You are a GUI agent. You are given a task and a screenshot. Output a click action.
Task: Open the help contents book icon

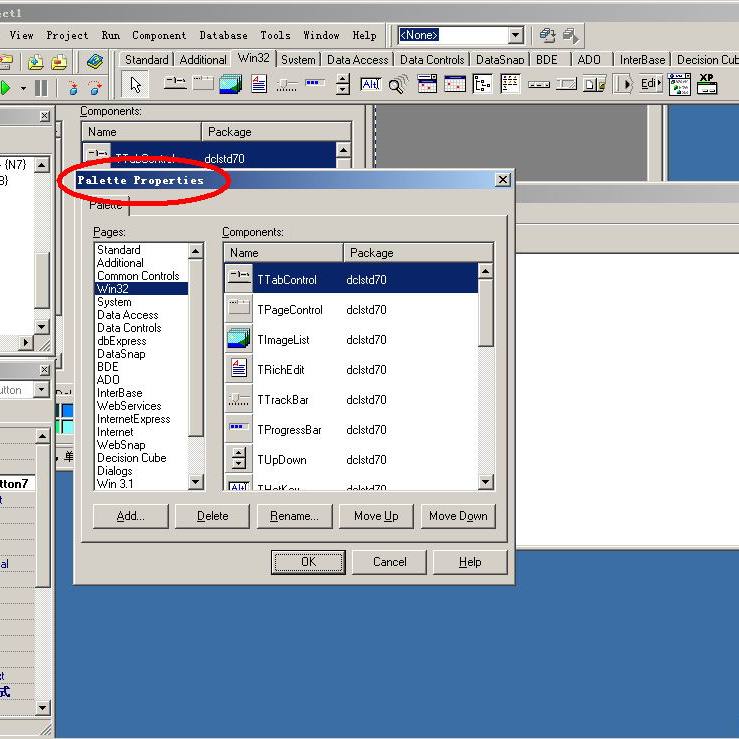pyautogui.click(x=95, y=61)
